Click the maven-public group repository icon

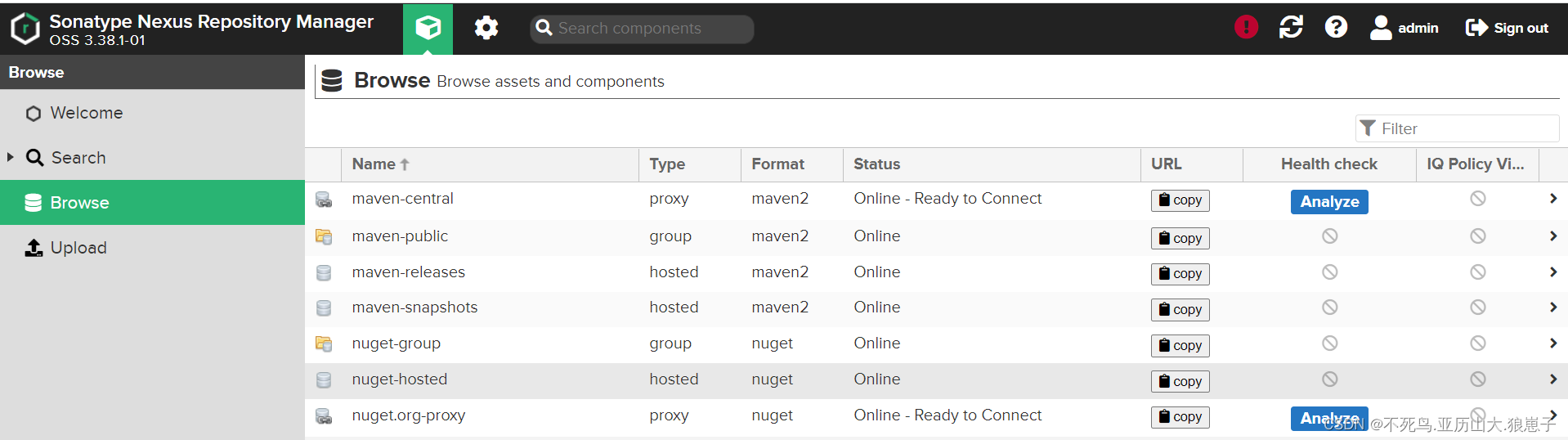point(324,237)
